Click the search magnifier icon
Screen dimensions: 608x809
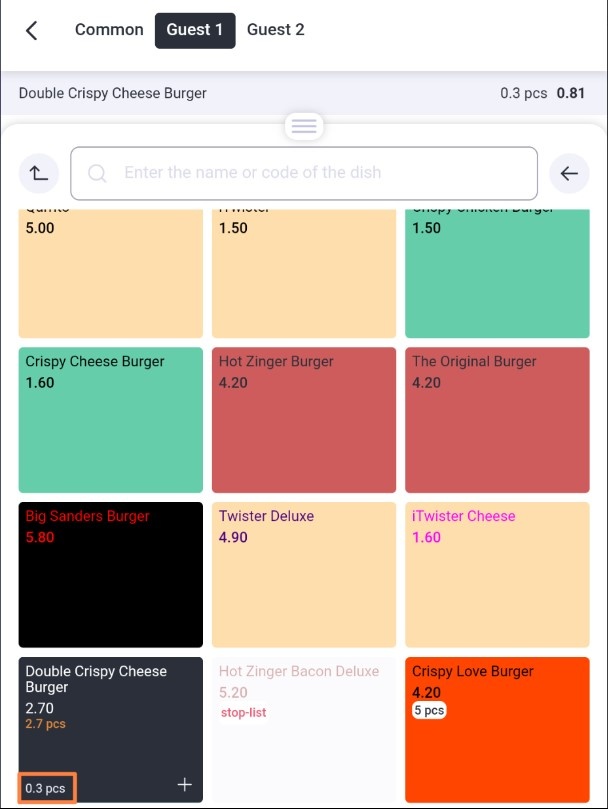click(x=97, y=173)
